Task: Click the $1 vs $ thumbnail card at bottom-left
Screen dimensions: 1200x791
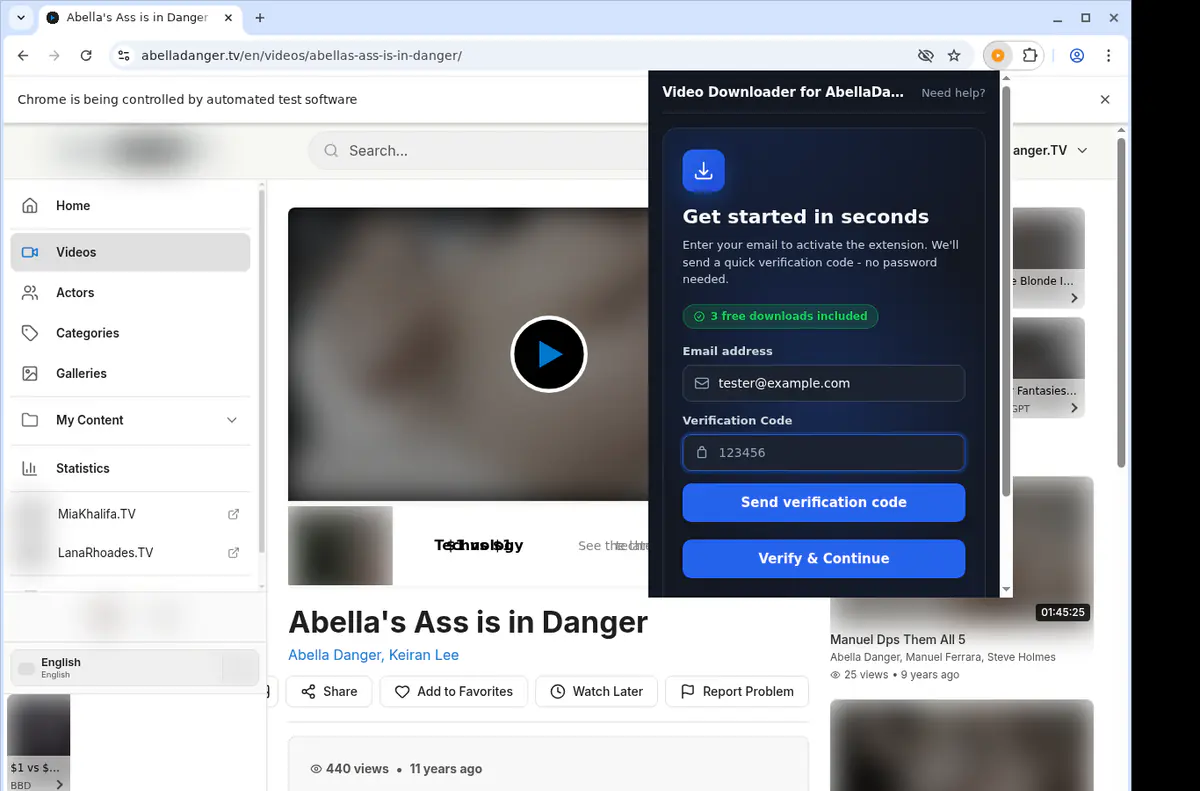Action: tap(38, 742)
